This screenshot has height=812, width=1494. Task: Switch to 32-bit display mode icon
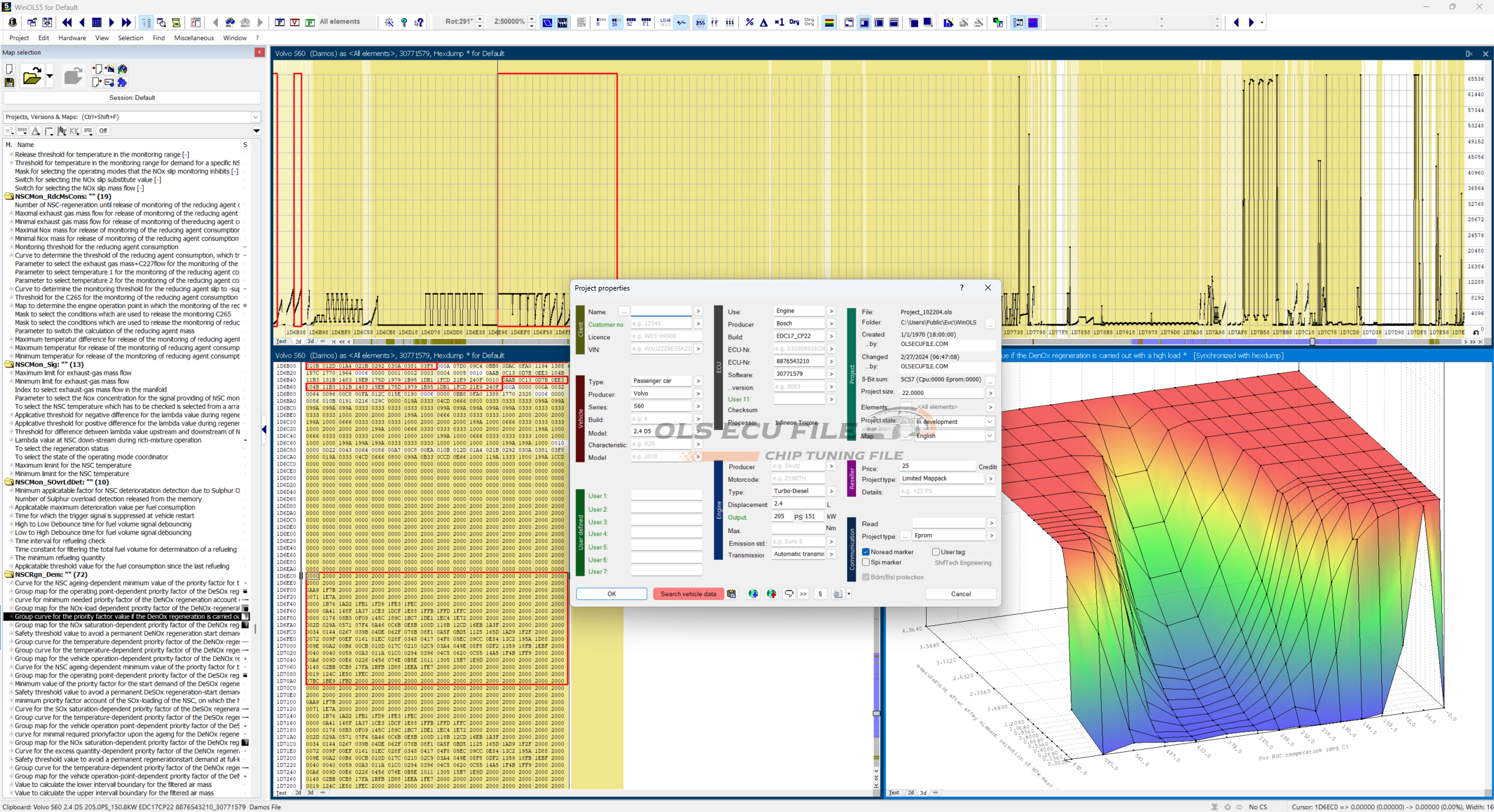pos(630,22)
